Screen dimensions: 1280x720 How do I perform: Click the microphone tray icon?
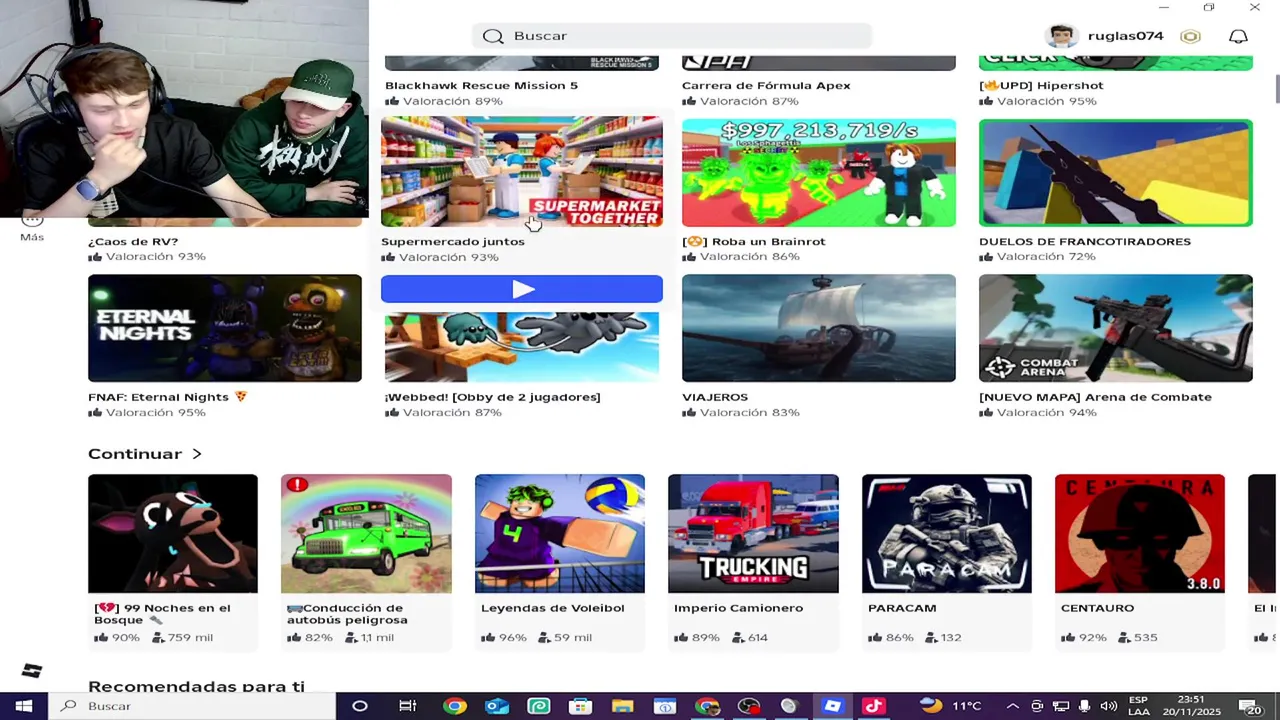tap(1084, 706)
